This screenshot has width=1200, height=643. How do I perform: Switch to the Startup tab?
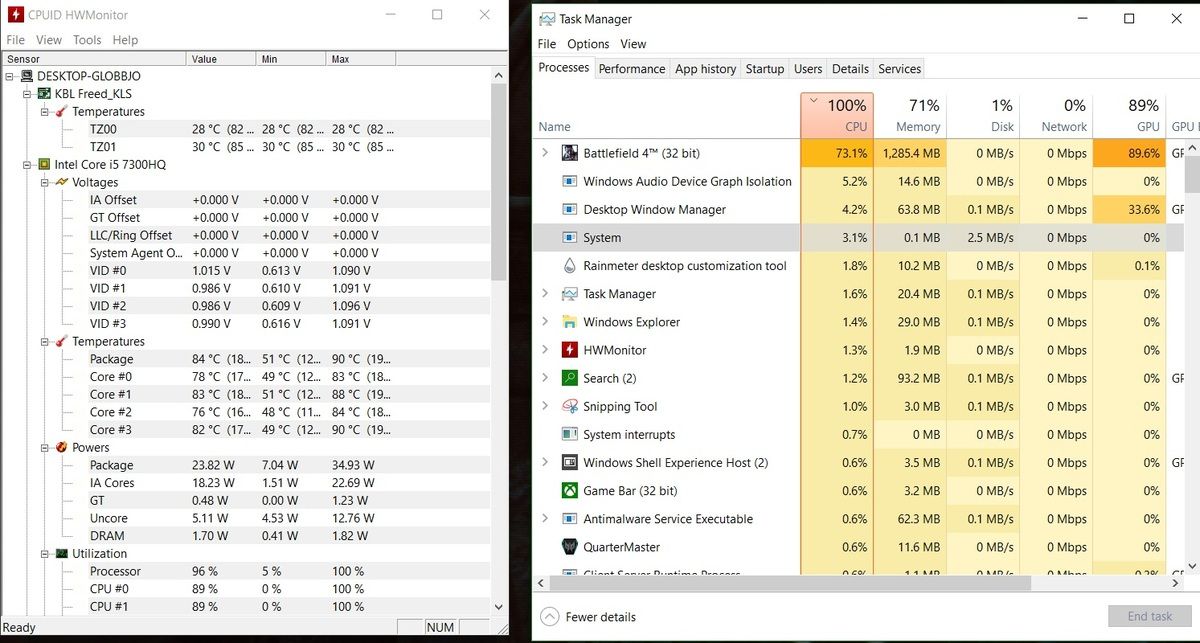(765, 69)
